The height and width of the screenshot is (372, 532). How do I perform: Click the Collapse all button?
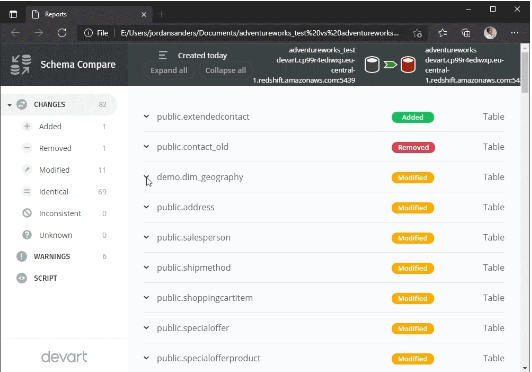point(226,70)
